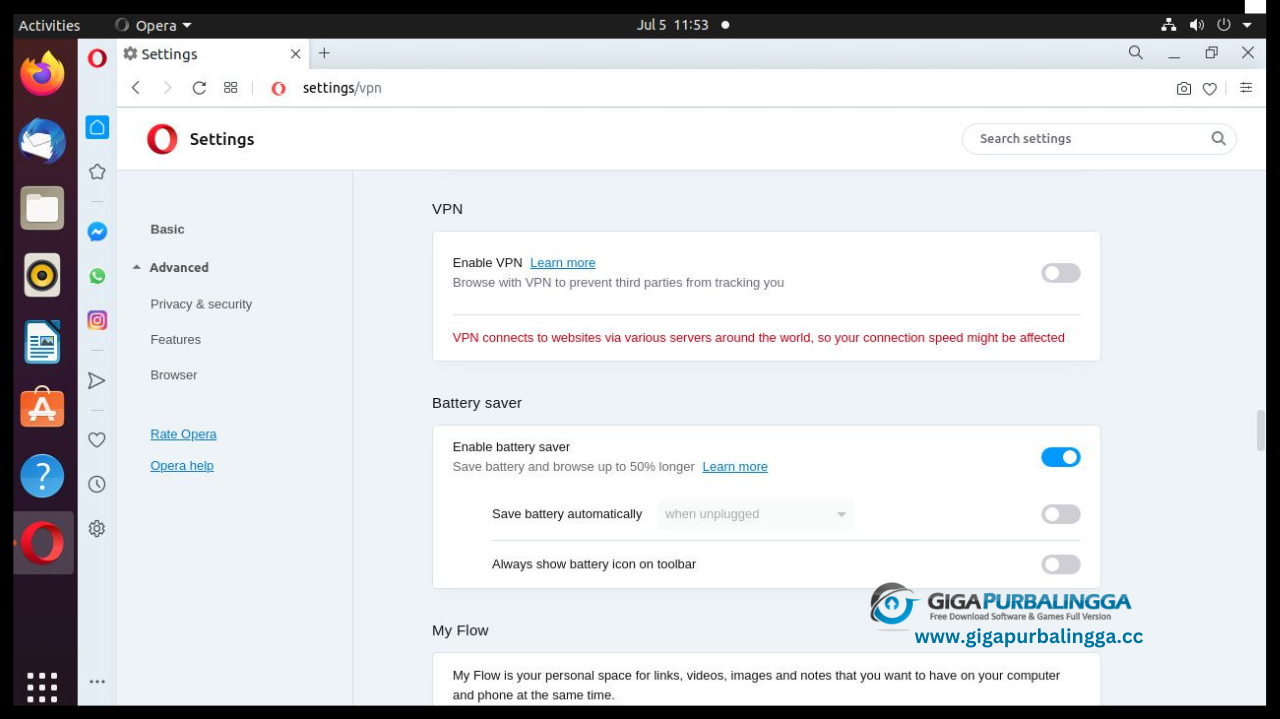Take a snapshot with camera icon
The height and width of the screenshot is (719, 1280).
coord(1184,88)
